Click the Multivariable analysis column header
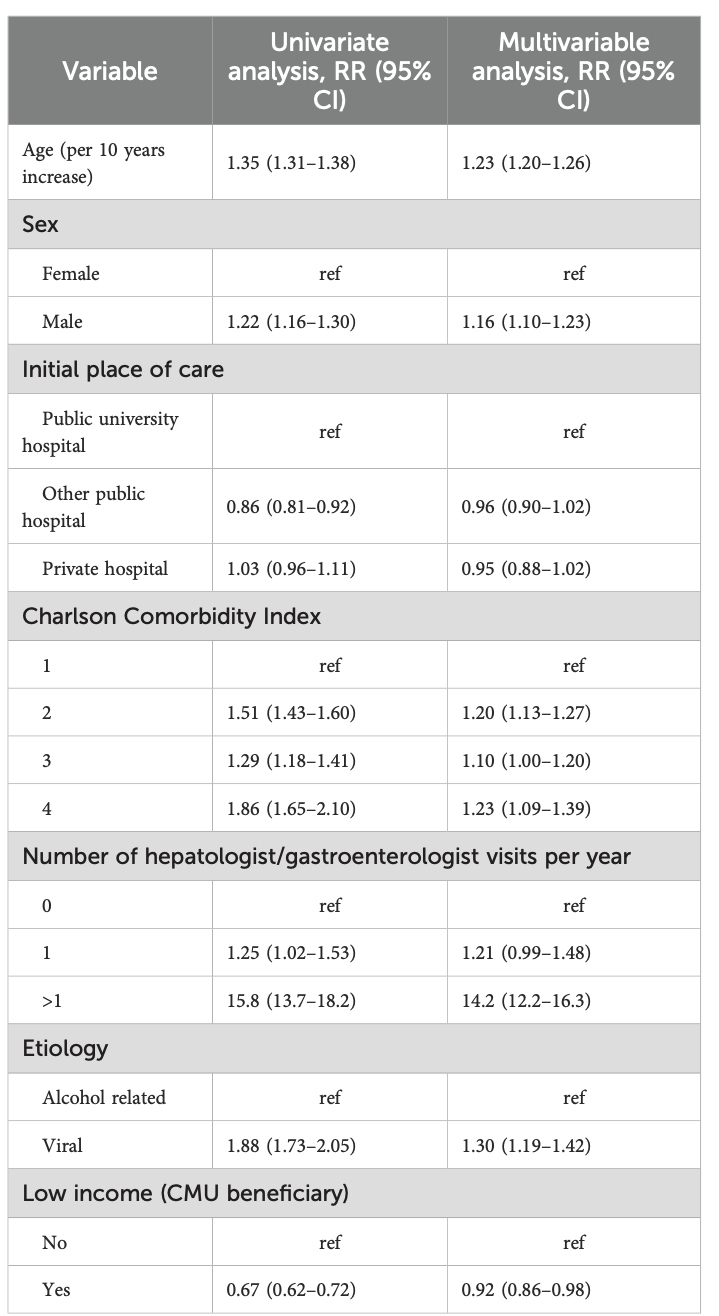The image size is (719, 1316). 573,71
